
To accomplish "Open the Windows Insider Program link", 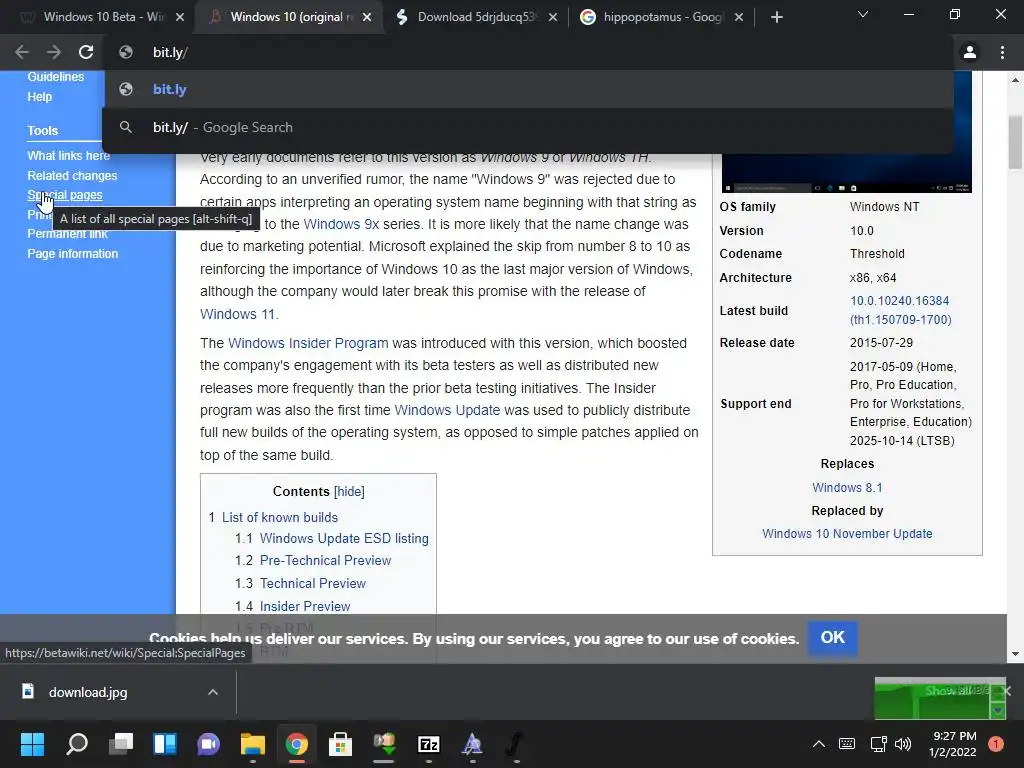I will tap(308, 343).
